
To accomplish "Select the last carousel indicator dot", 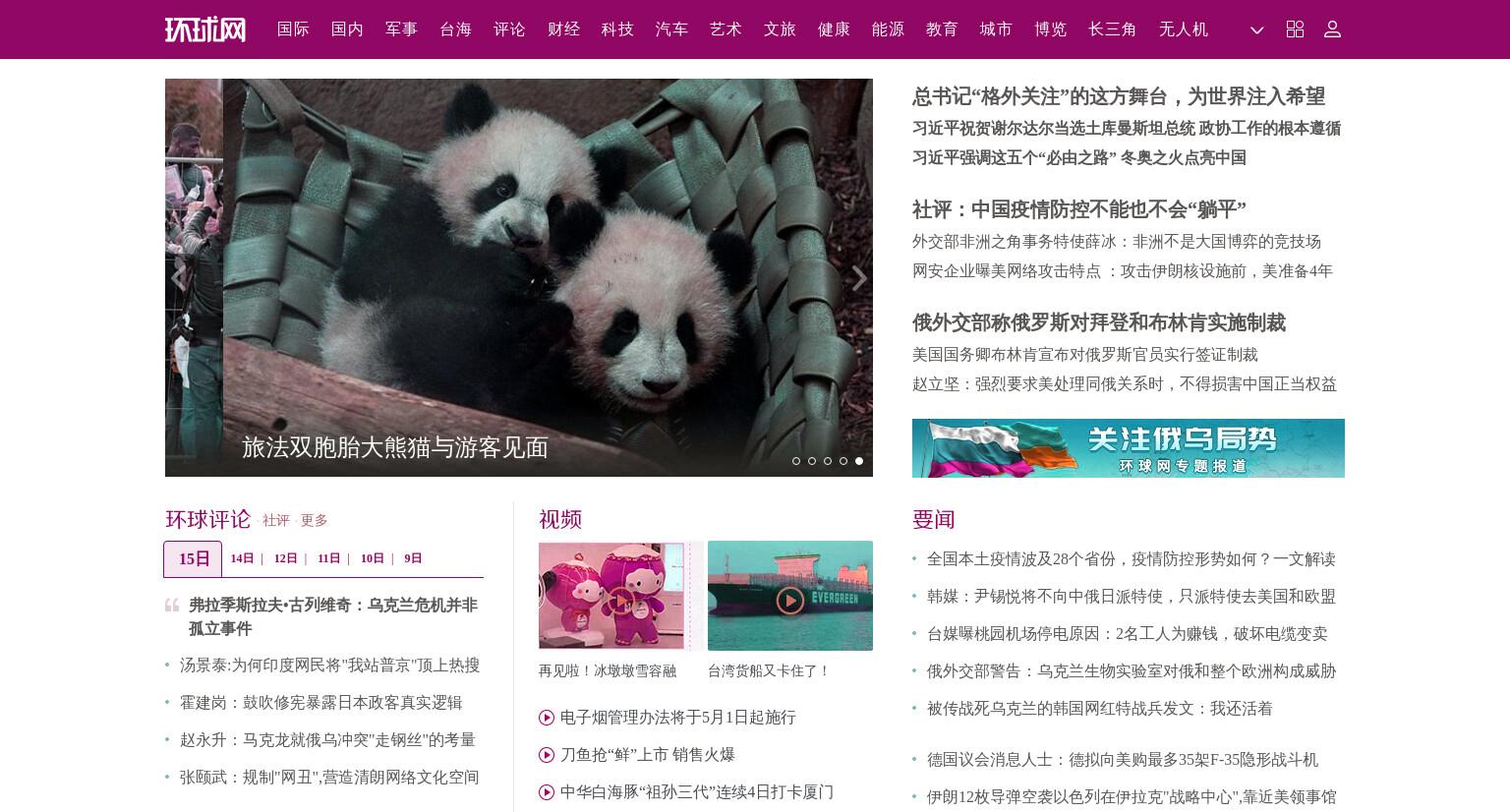I will 859,461.
